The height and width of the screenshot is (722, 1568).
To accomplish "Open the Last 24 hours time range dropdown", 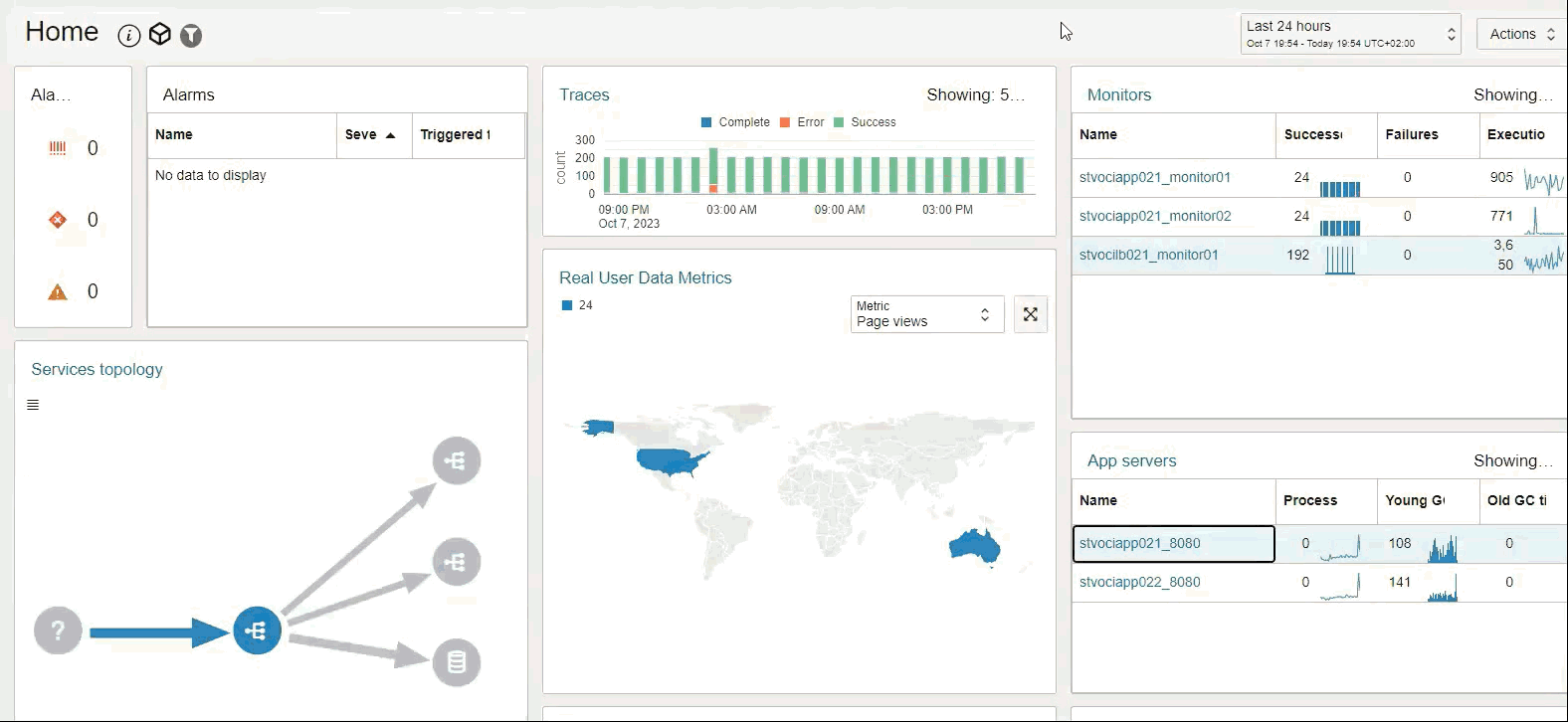I will (x=1349, y=34).
